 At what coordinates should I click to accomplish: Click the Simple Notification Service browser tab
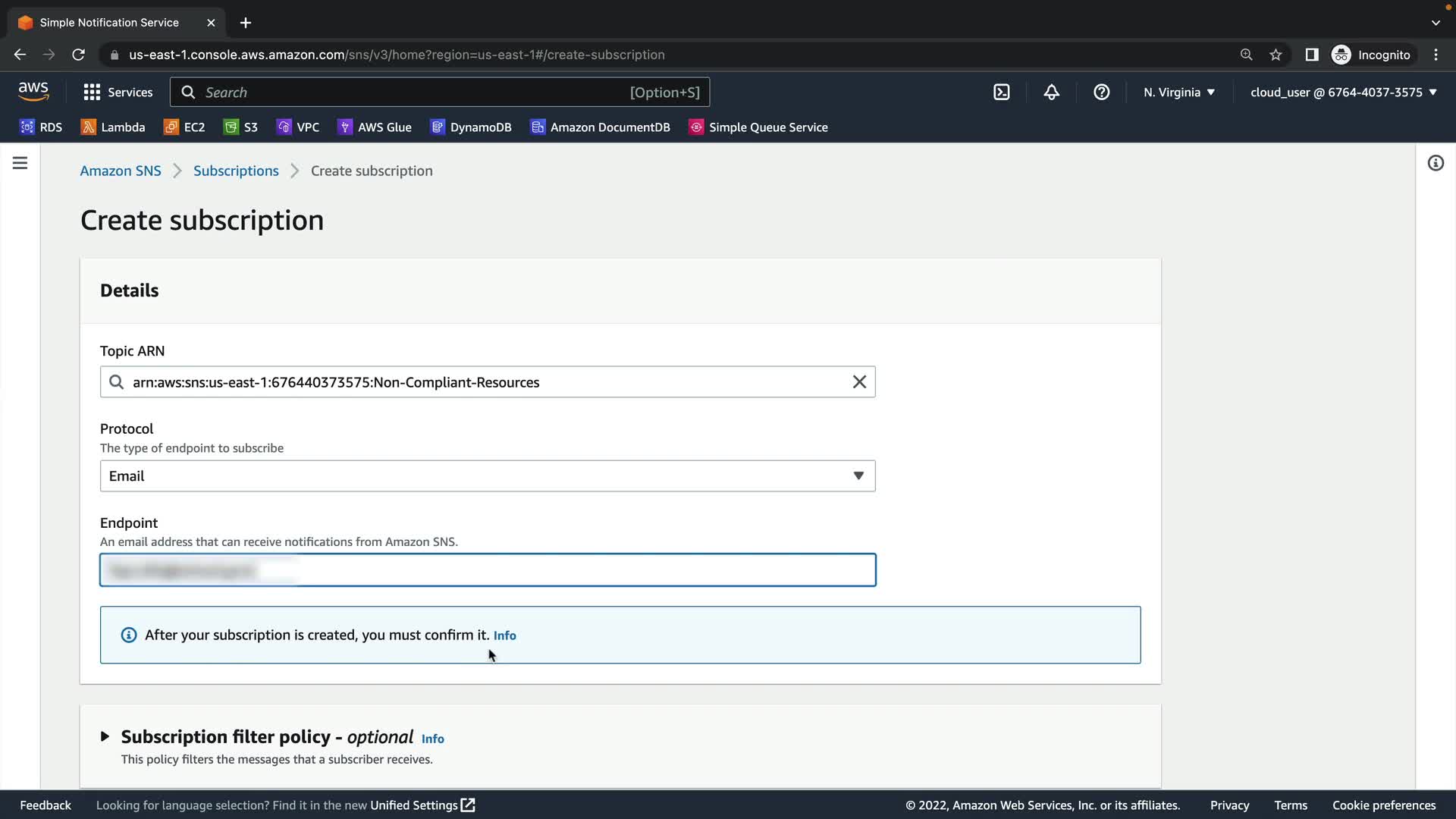coord(110,23)
